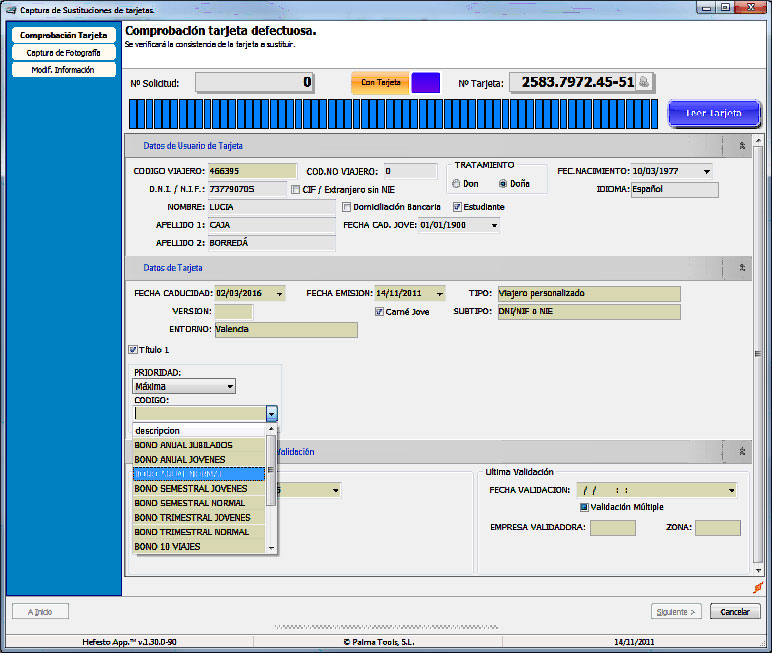Viewport: 772px width, 653px height.
Task: Switch to the Captura de Fotografía tab
Action: click(x=63, y=52)
